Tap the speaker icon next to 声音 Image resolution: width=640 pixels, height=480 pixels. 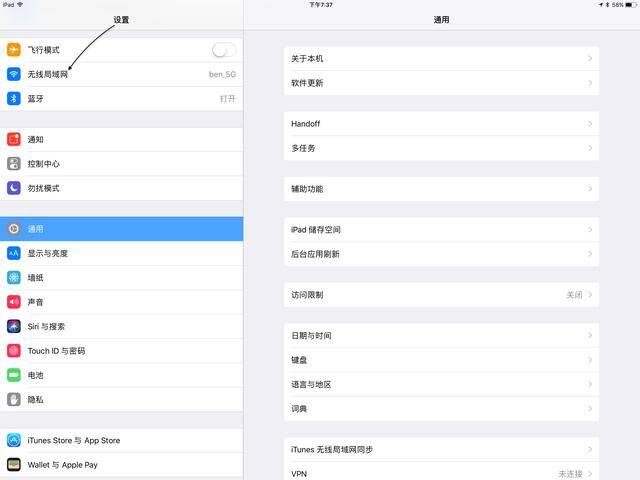(x=13, y=302)
